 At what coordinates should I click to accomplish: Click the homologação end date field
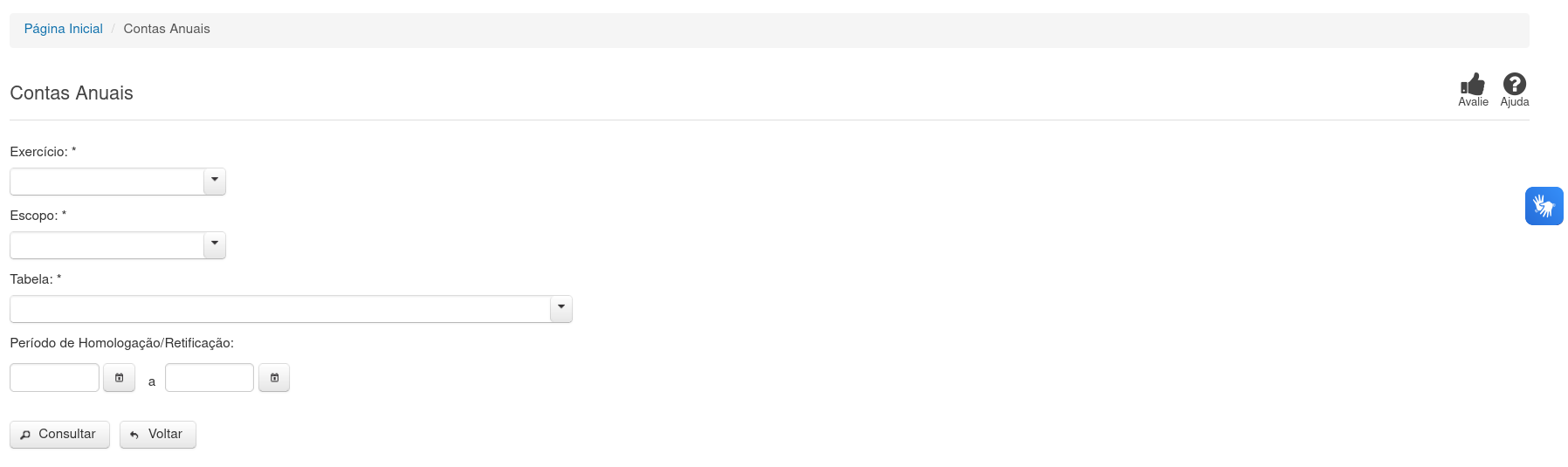coord(210,378)
